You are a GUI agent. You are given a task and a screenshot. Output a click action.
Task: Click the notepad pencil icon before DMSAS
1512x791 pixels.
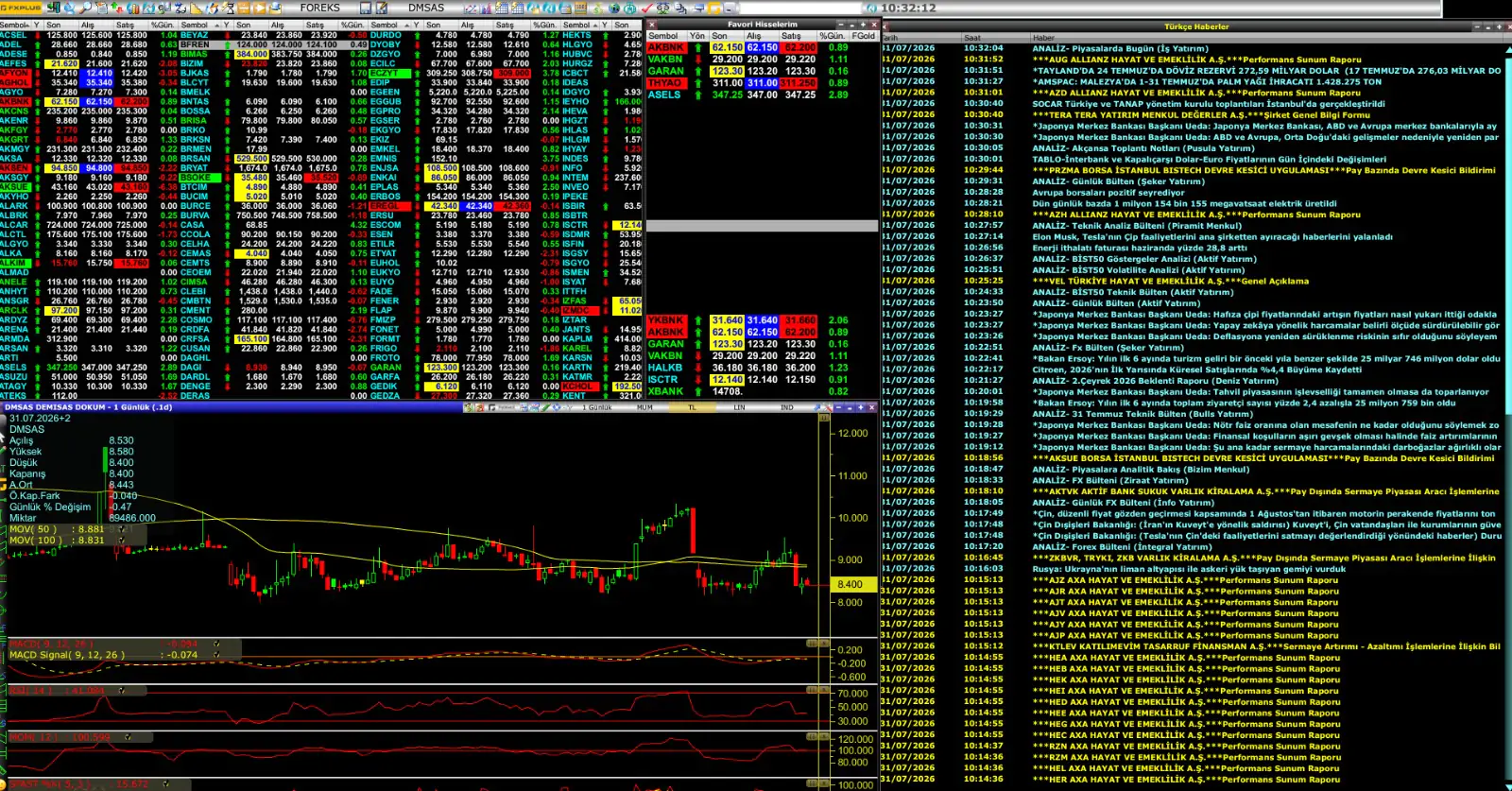click(x=380, y=8)
